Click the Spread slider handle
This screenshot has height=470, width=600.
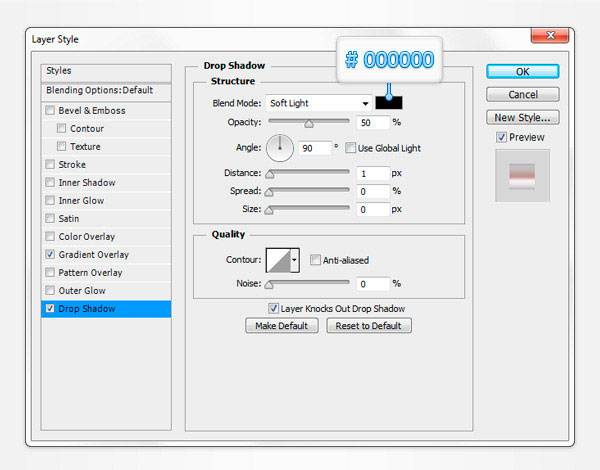(269, 192)
